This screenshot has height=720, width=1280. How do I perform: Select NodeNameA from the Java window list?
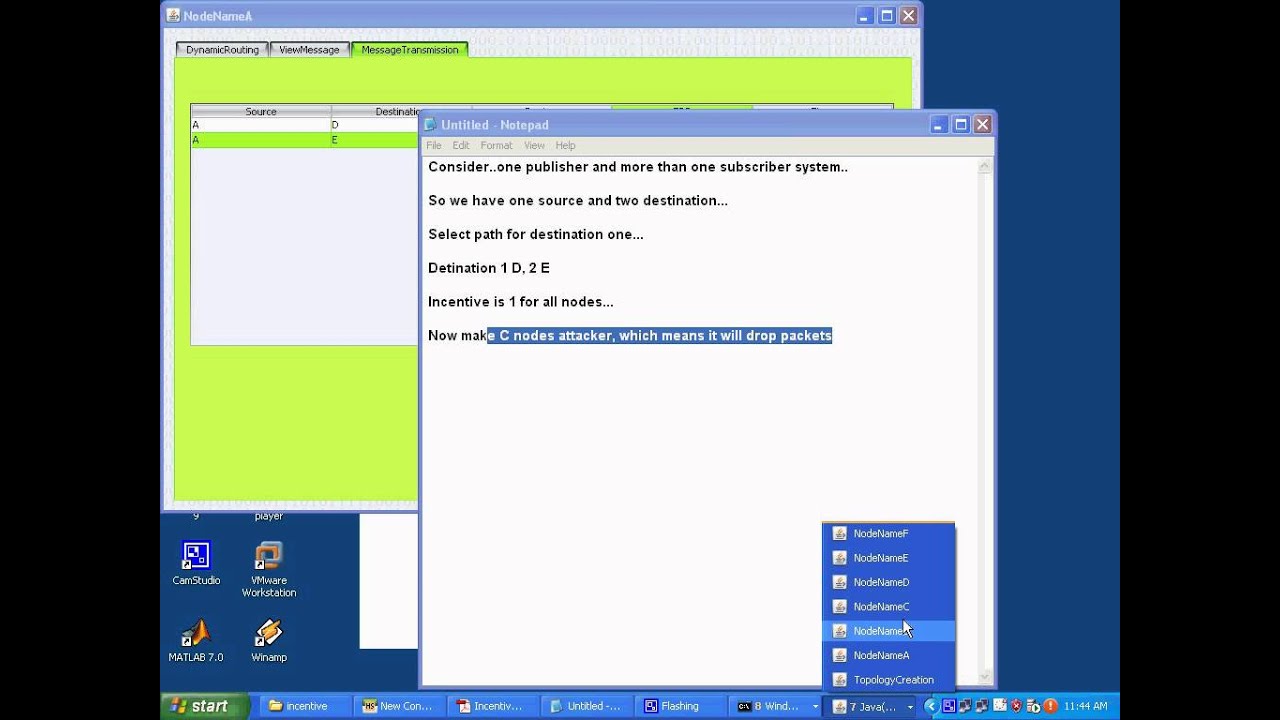click(x=888, y=655)
